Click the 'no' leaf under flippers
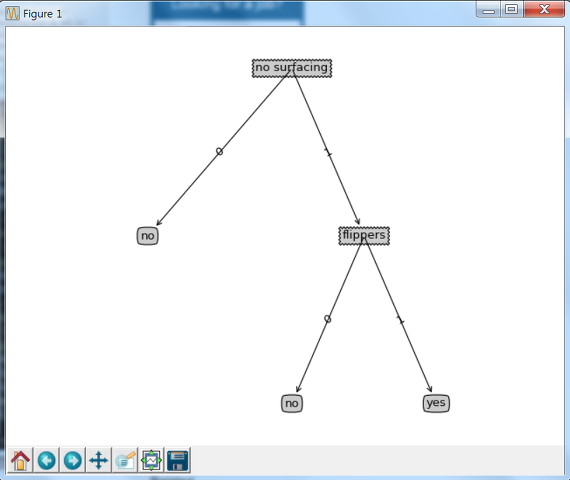This screenshot has height=480, width=570. pos(292,403)
